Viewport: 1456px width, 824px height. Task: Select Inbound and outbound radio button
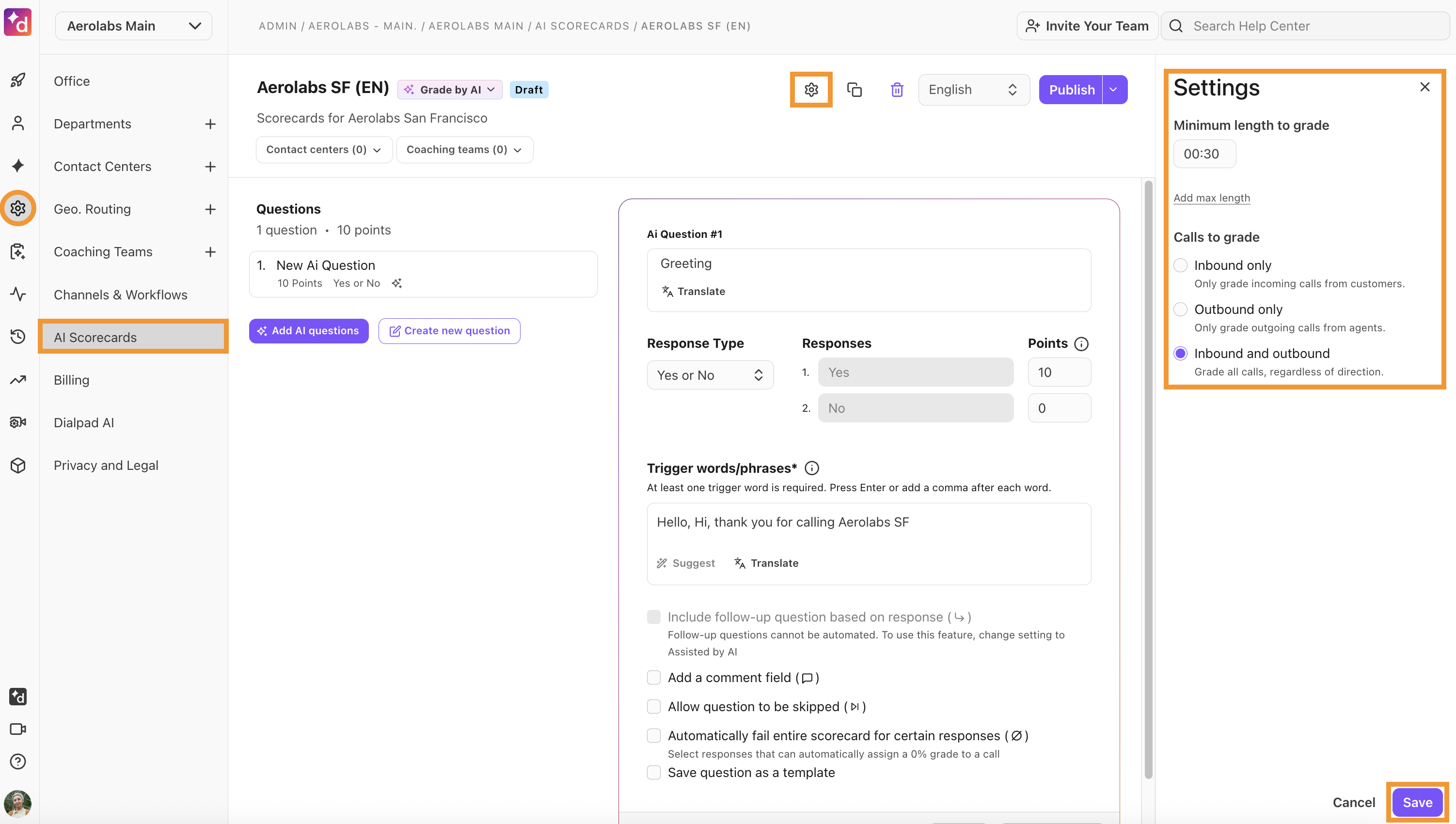tap(1180, 353)
